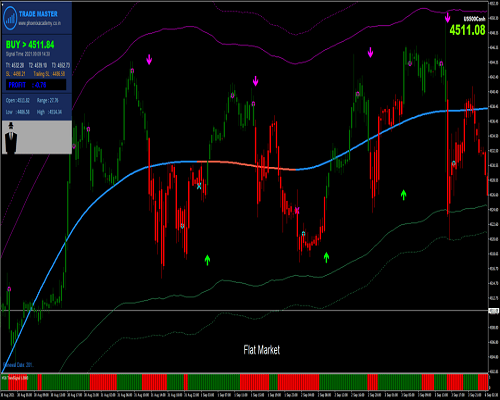Click the red segment of the moving average

tap(246, 165)
